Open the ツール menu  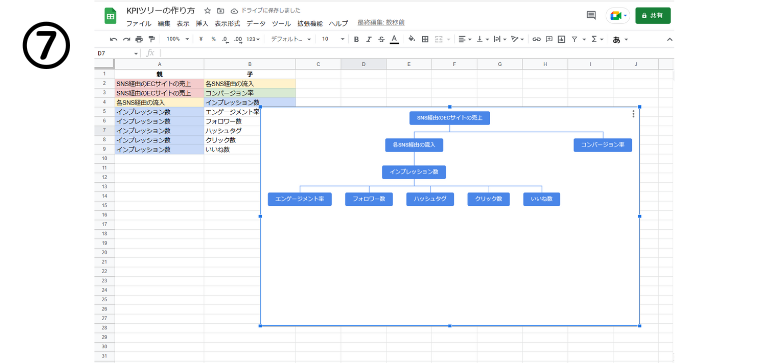point(281,24)
